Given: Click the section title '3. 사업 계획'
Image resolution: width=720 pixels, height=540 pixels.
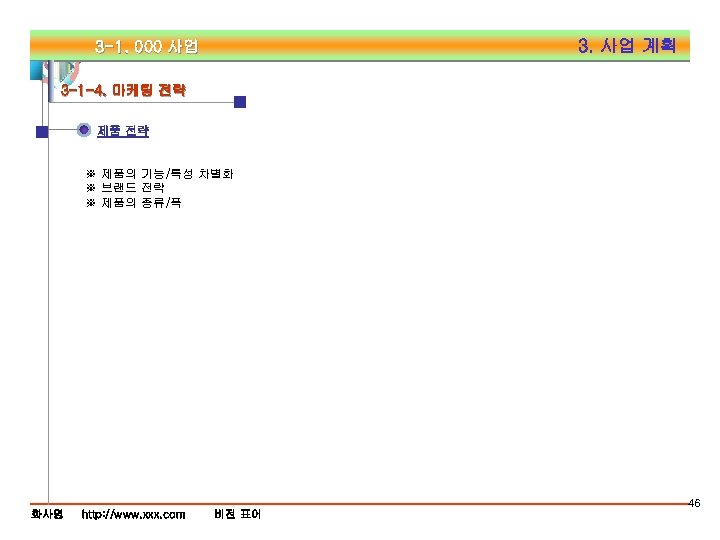Looking at the screenshot, I should (x=627, y=45).
